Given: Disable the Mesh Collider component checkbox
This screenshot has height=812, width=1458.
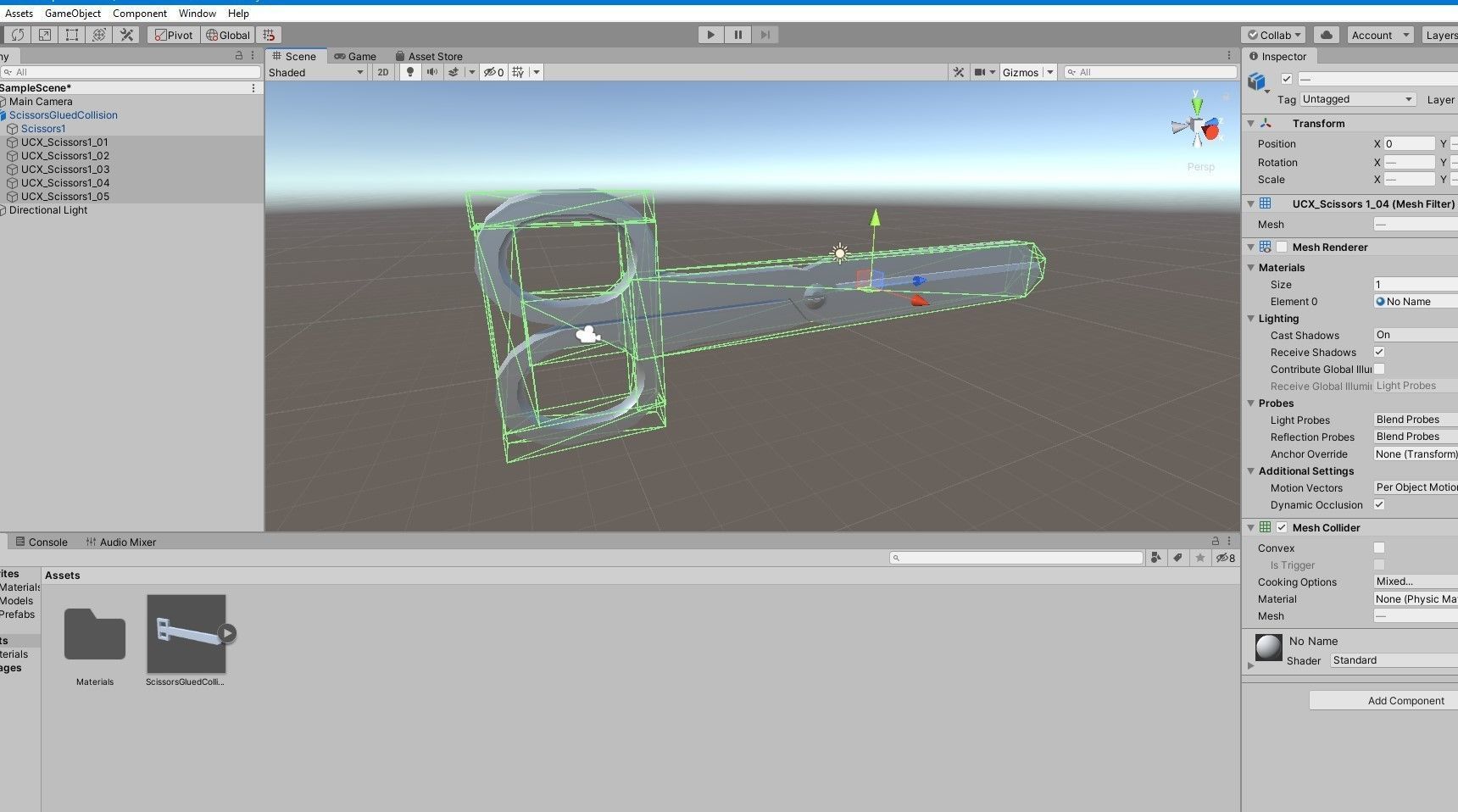Looking at the screenshot, I should point(1282,527).
